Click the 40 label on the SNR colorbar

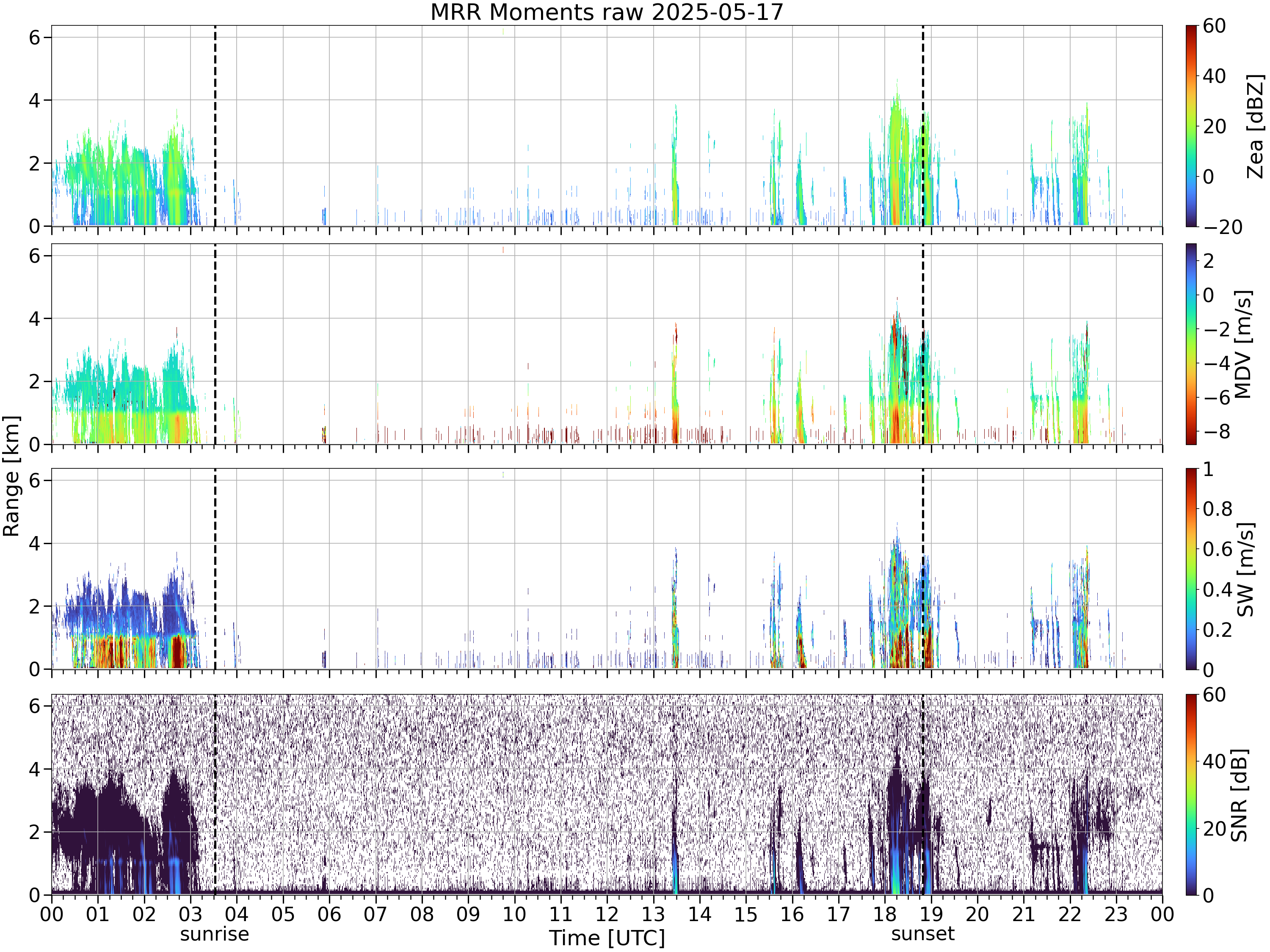click(x=1214, y=762)
